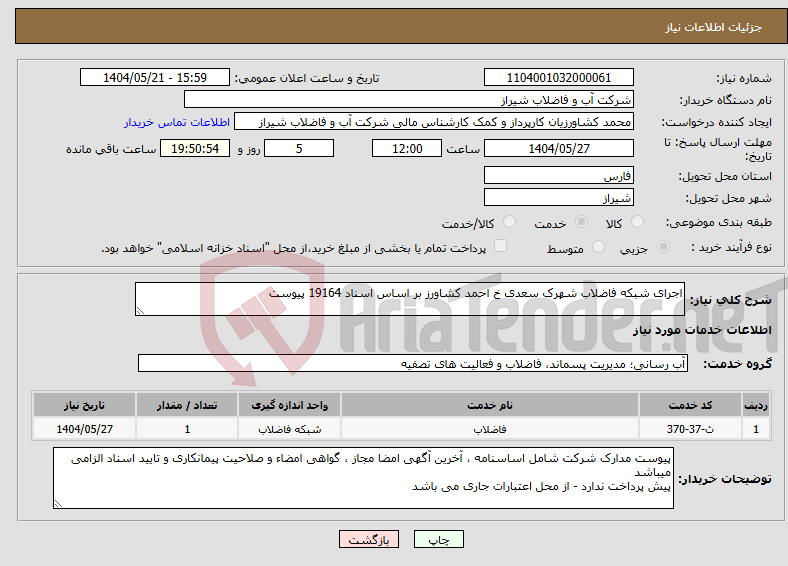The width and height of the screenshot is (788, 566).
Task: Click the کد خدمت column header
Action: click(691, 405)
